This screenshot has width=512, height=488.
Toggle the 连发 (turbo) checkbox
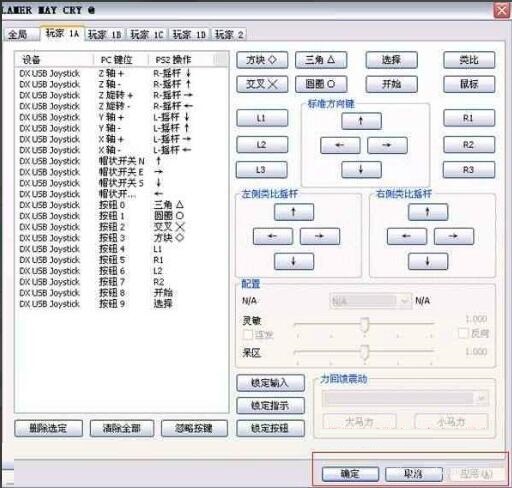[x=248, y=335]
